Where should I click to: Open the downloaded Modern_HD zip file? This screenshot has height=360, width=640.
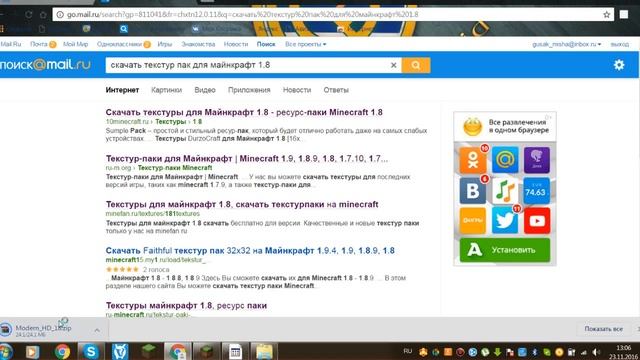click(x=43, y=328)
